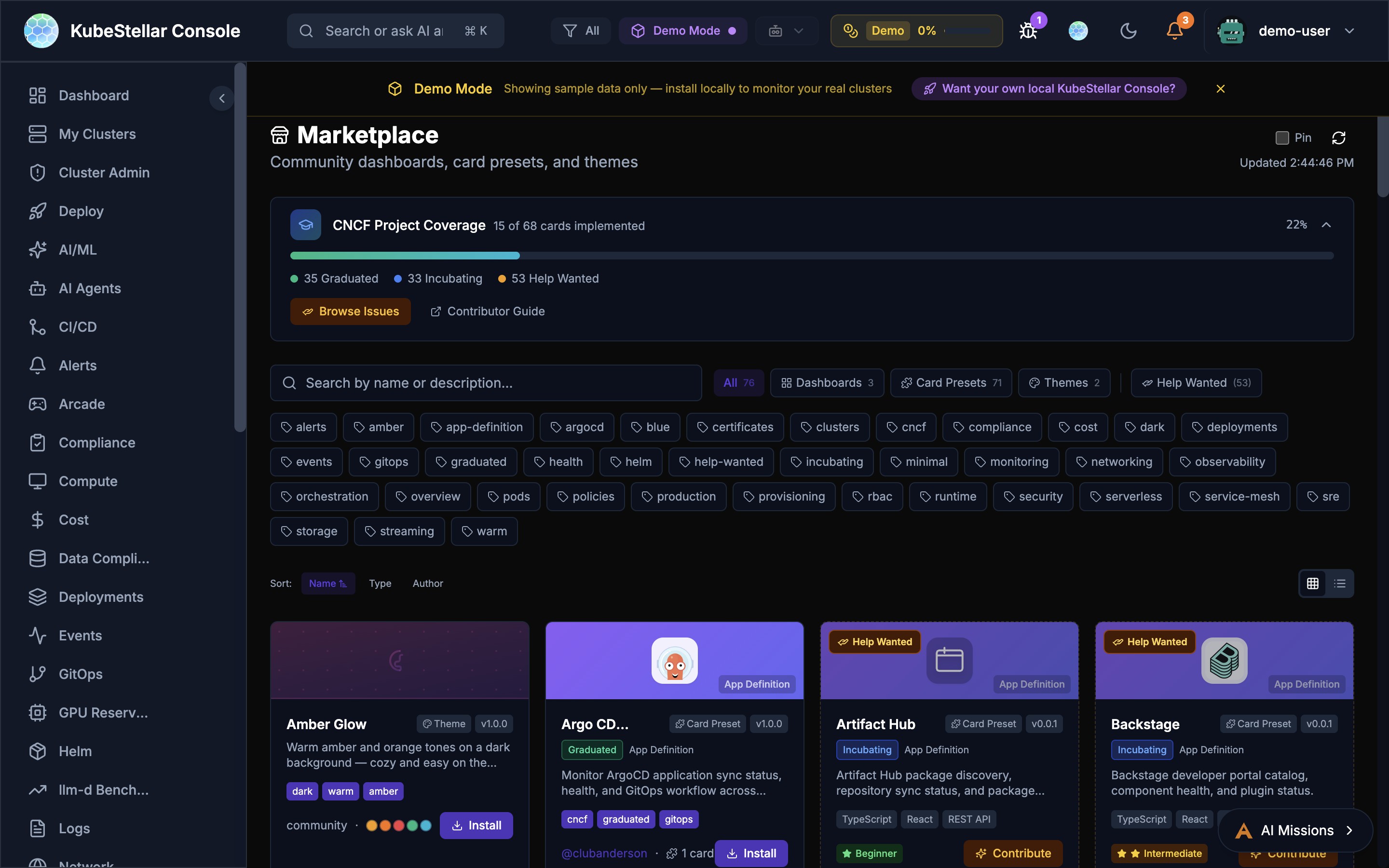The width and height of the screenshot is (1389, 868).
Task: Switch to the Themes filter tab
Action: 1063,382
